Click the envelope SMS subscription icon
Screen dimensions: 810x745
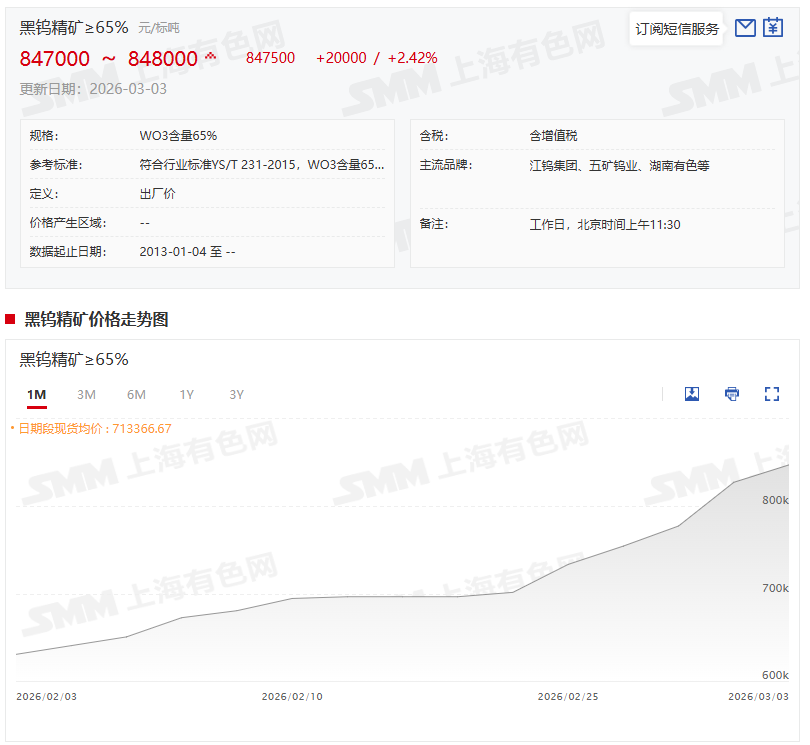tap(745, 28)
